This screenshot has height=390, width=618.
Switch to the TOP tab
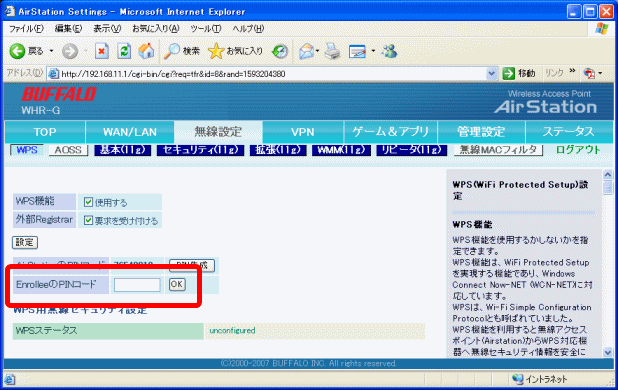click(45, 132)
